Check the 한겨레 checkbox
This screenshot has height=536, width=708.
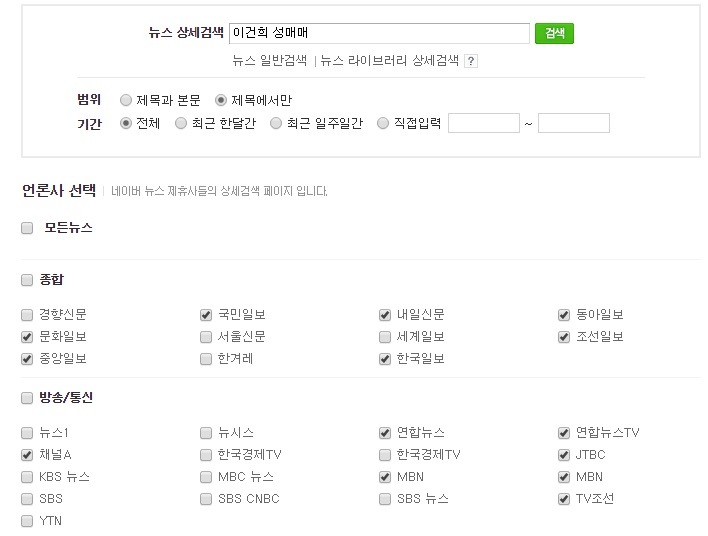(206, 359)
